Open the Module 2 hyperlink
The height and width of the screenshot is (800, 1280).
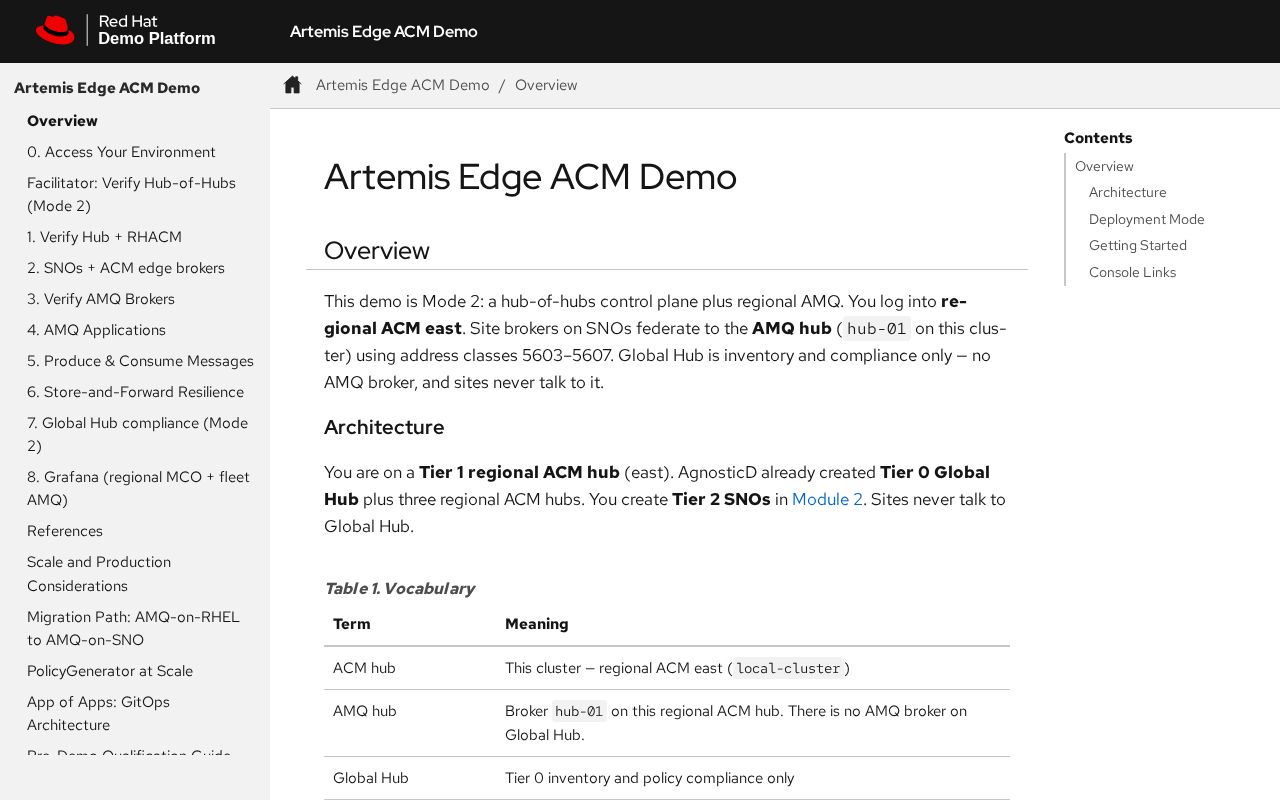[827, 499]
